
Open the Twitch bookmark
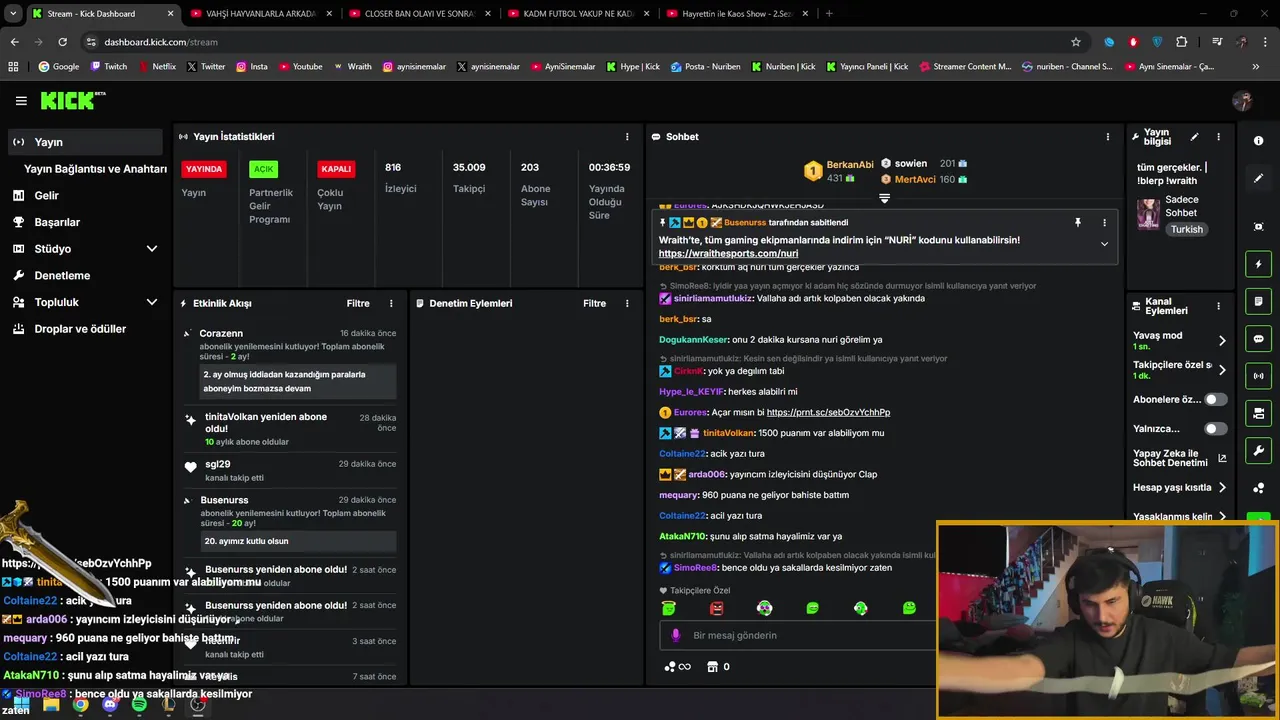[109, 67]
